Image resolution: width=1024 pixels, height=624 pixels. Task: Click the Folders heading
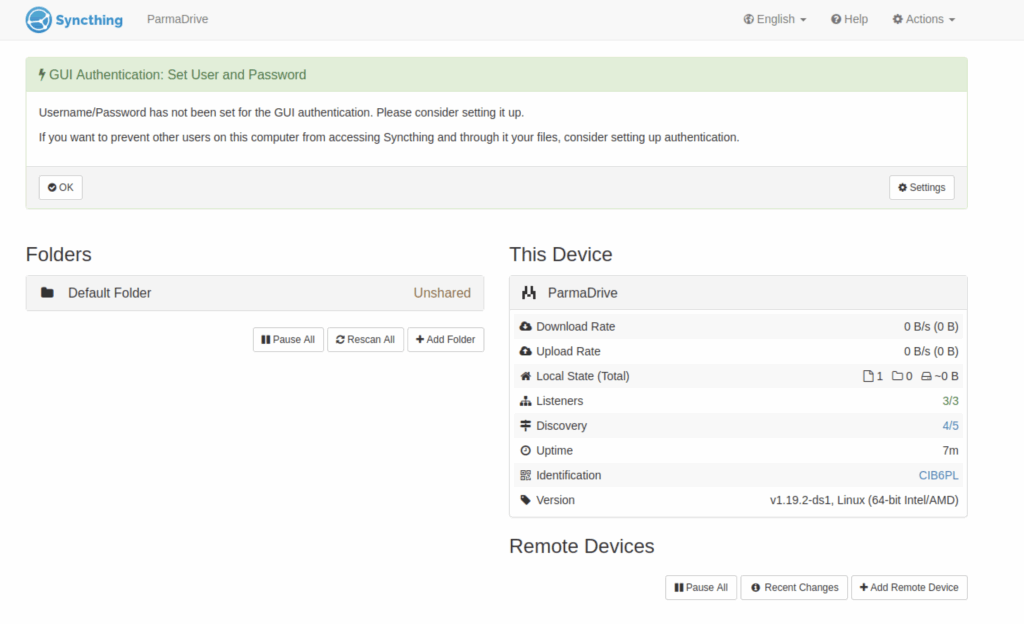coord(59,255)
